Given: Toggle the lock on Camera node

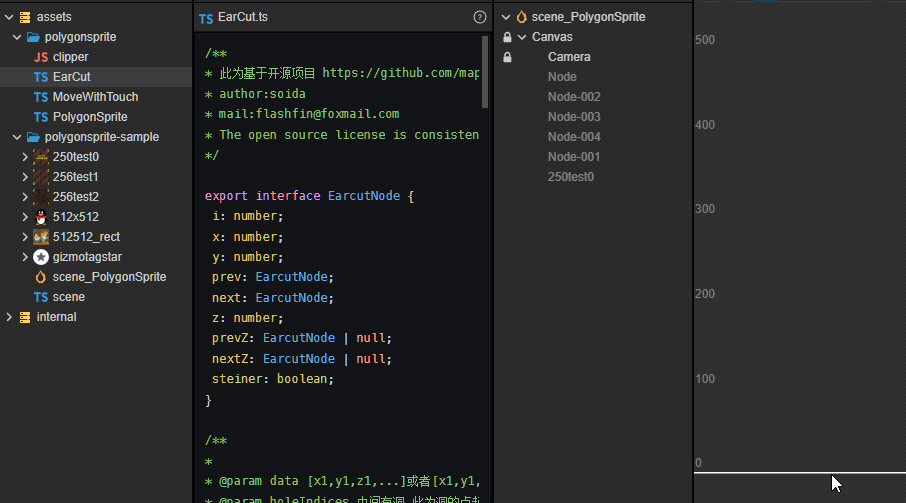Looking at the screenshot, I should [x=507, y=57].
